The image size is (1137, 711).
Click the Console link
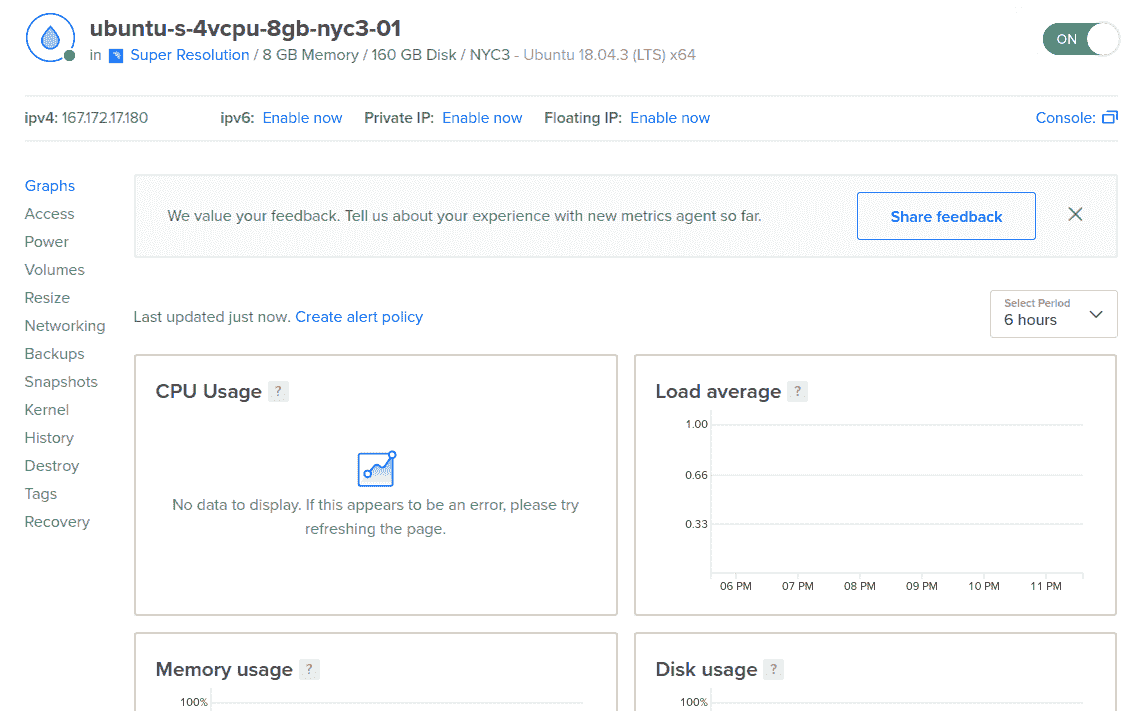pos(1064,118)
